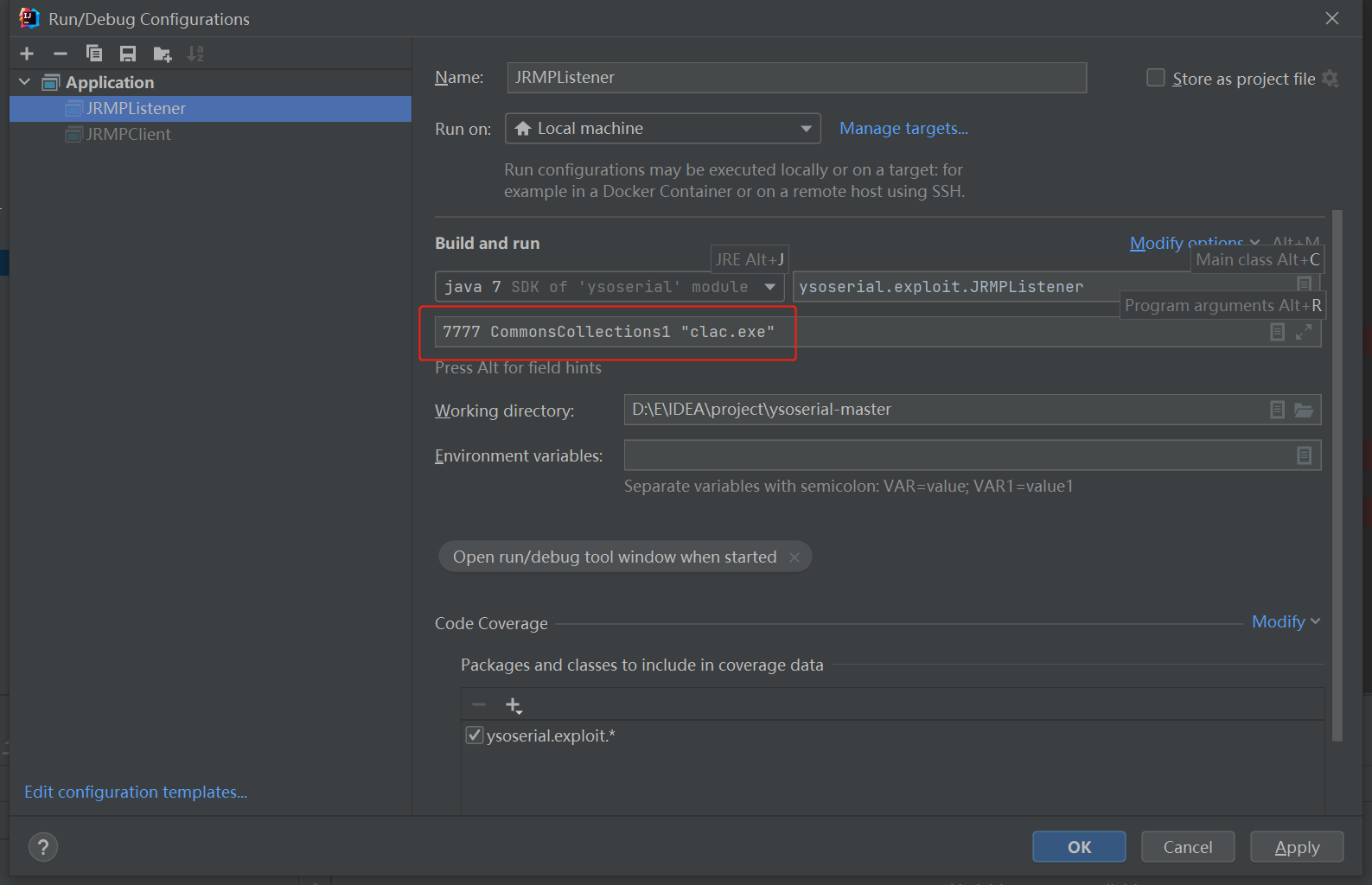Edit environment variables with list icon
Viewport: 1372px width, 885px height.
[1305, 455]
